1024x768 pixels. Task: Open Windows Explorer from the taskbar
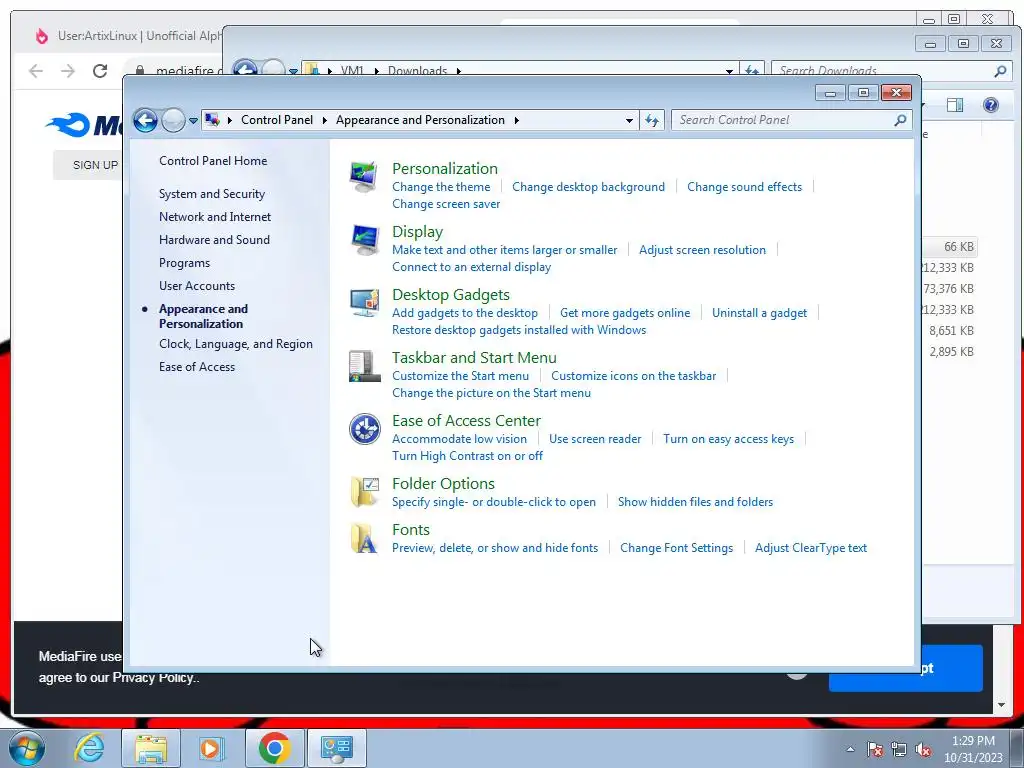tap(151, 748)
